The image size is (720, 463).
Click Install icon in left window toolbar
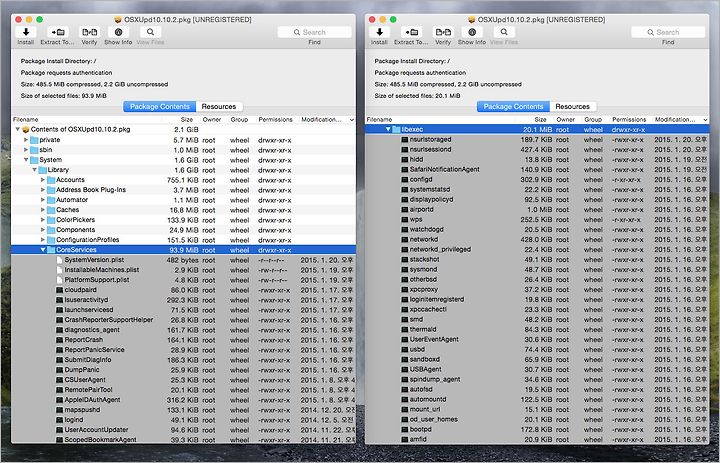coord(26,32)
